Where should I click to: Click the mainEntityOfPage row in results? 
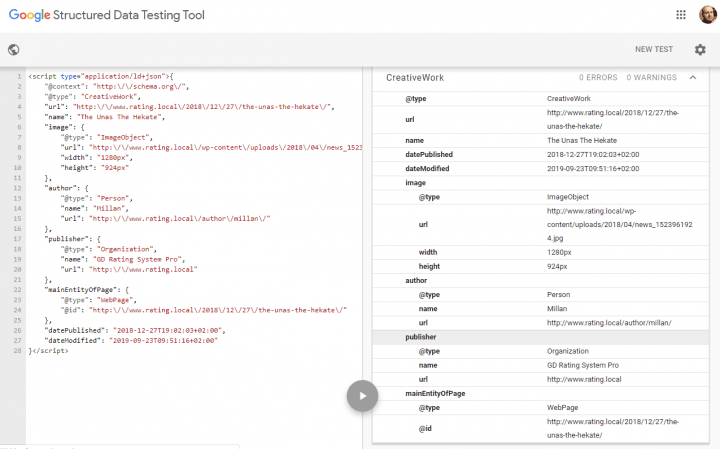click(x=540, y=393)
